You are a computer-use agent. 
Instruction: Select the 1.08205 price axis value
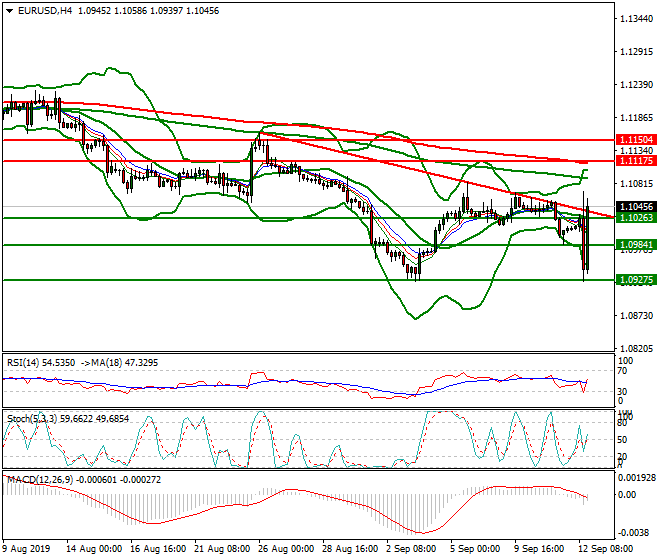pos(636,348)
